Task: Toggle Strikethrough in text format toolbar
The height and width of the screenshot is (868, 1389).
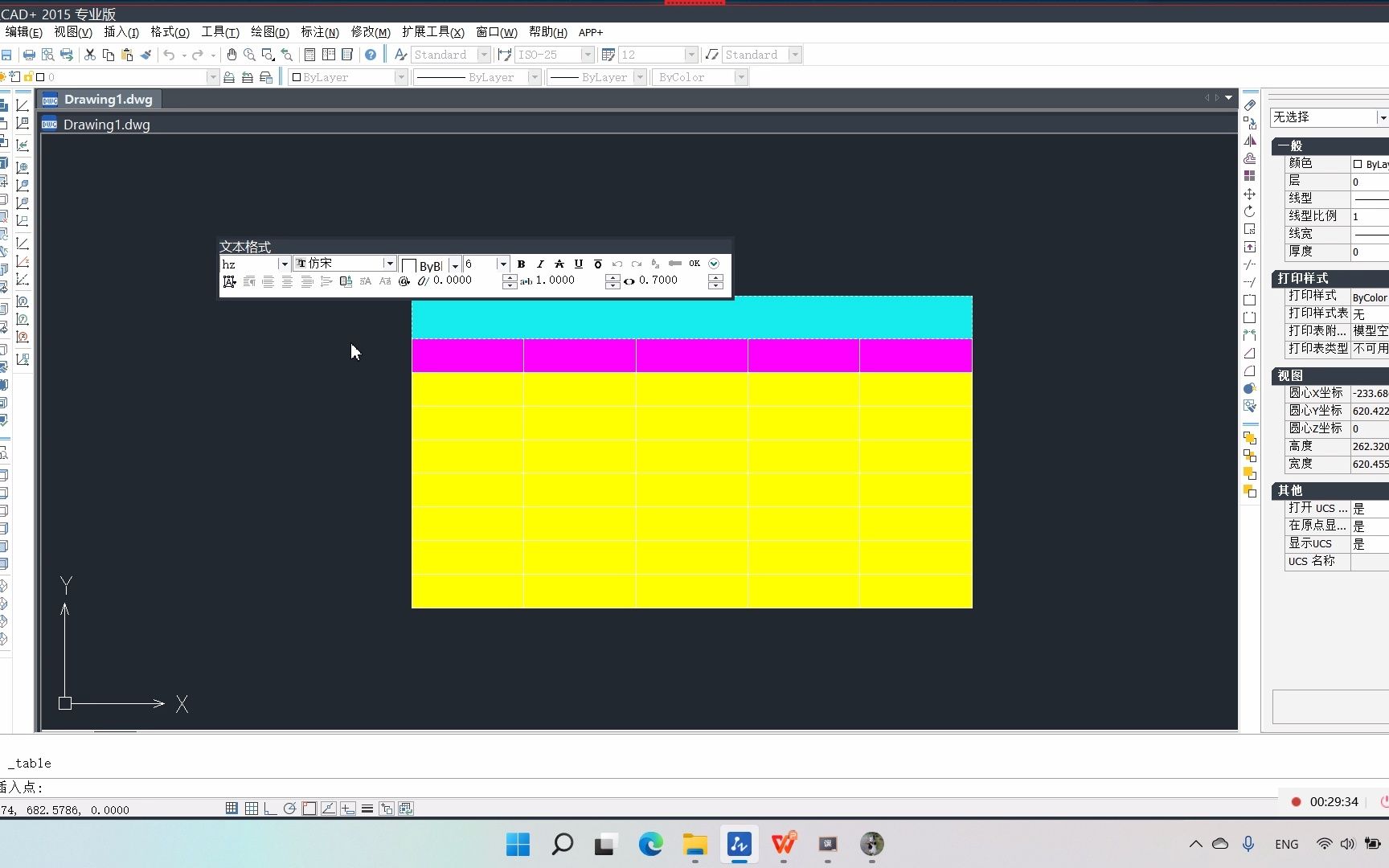Action: click(559, 264)
